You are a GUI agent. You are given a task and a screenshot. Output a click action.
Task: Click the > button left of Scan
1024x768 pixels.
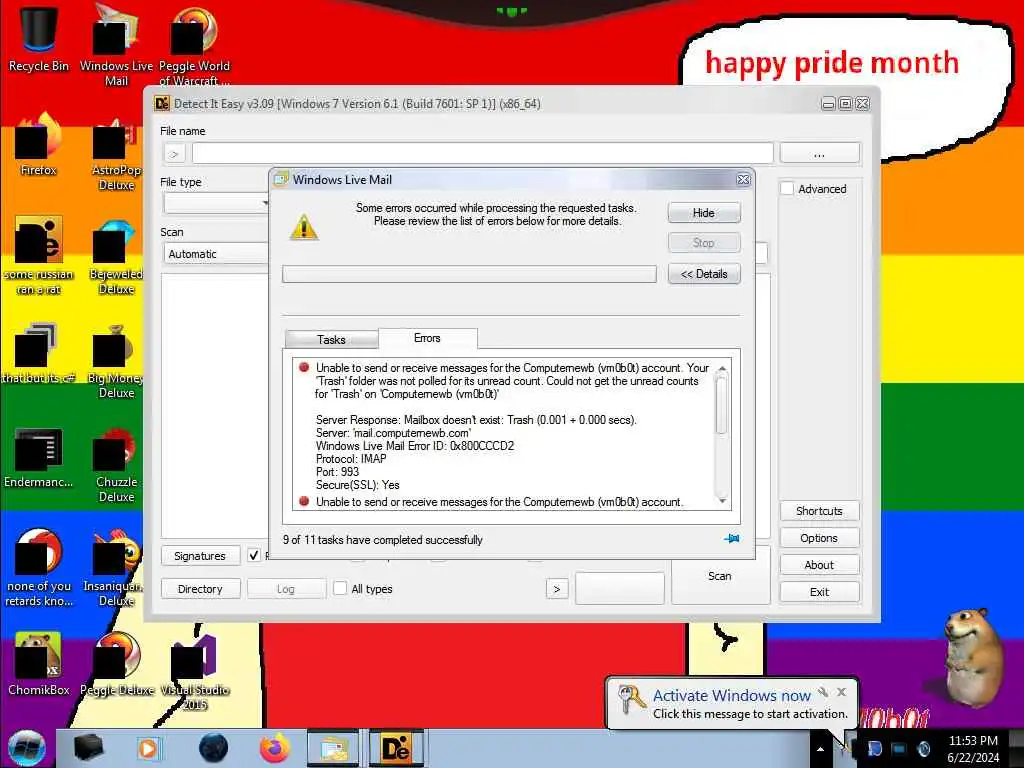[x=557, y=588]
